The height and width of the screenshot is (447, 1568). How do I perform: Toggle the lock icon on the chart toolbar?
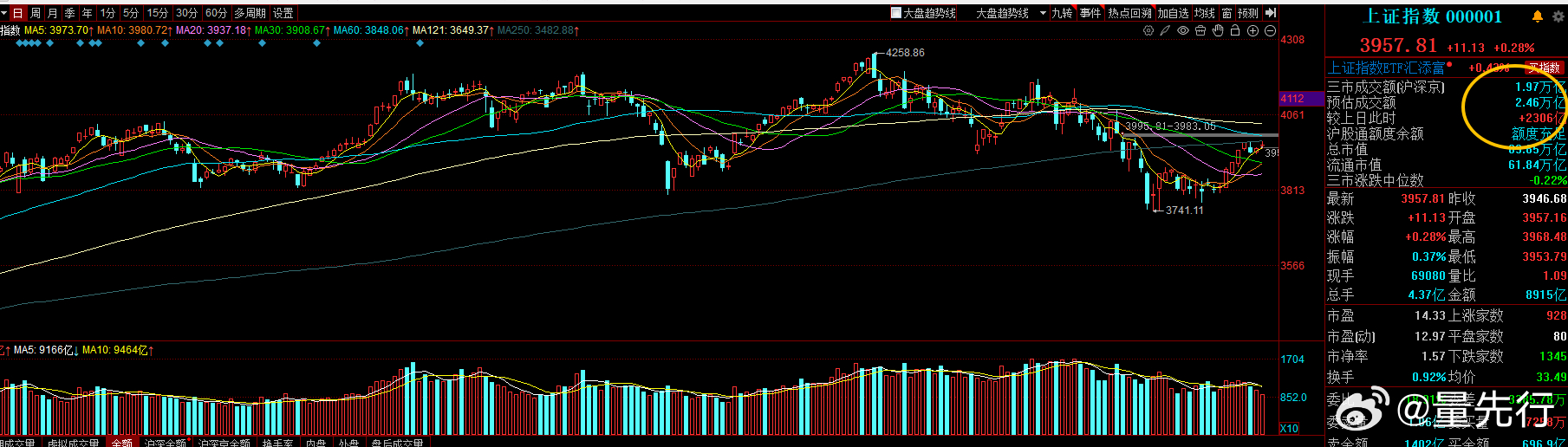click(1235, 30)
